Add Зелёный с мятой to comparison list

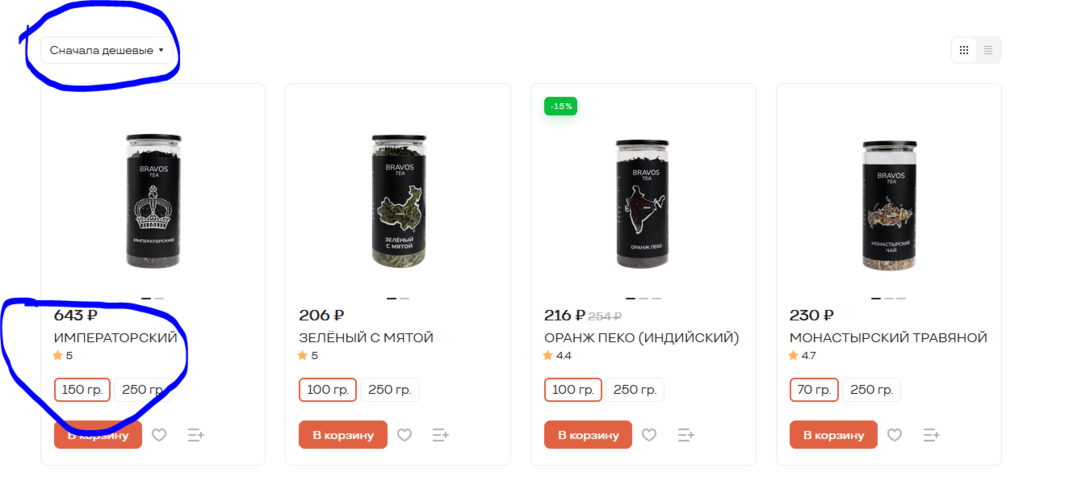coord(440,435)
